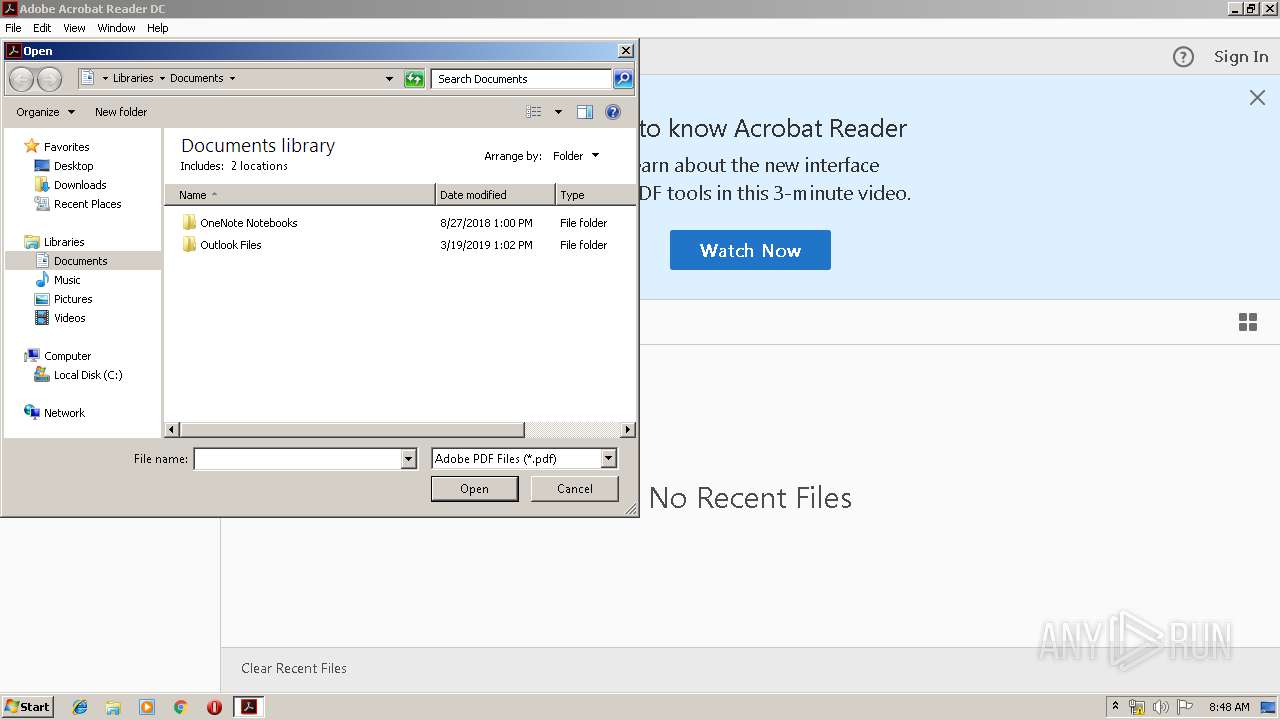Select the Outlook Files folder
The width and height of the screenshot is (1280, 720).
click(x=231, y=245)
